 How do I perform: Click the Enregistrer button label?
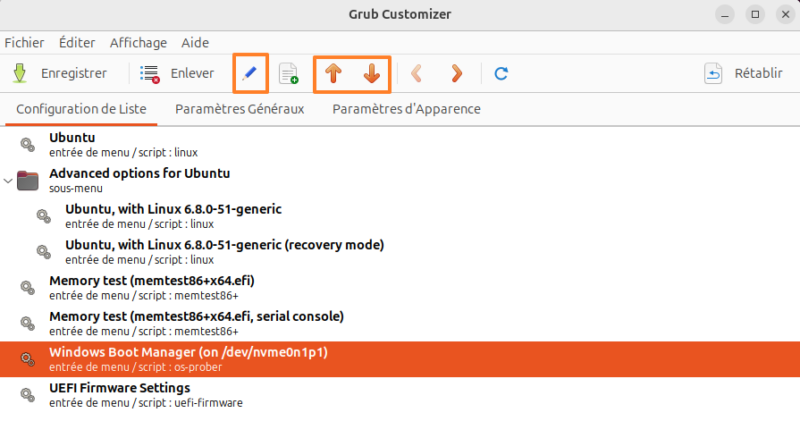pos(74,73)
